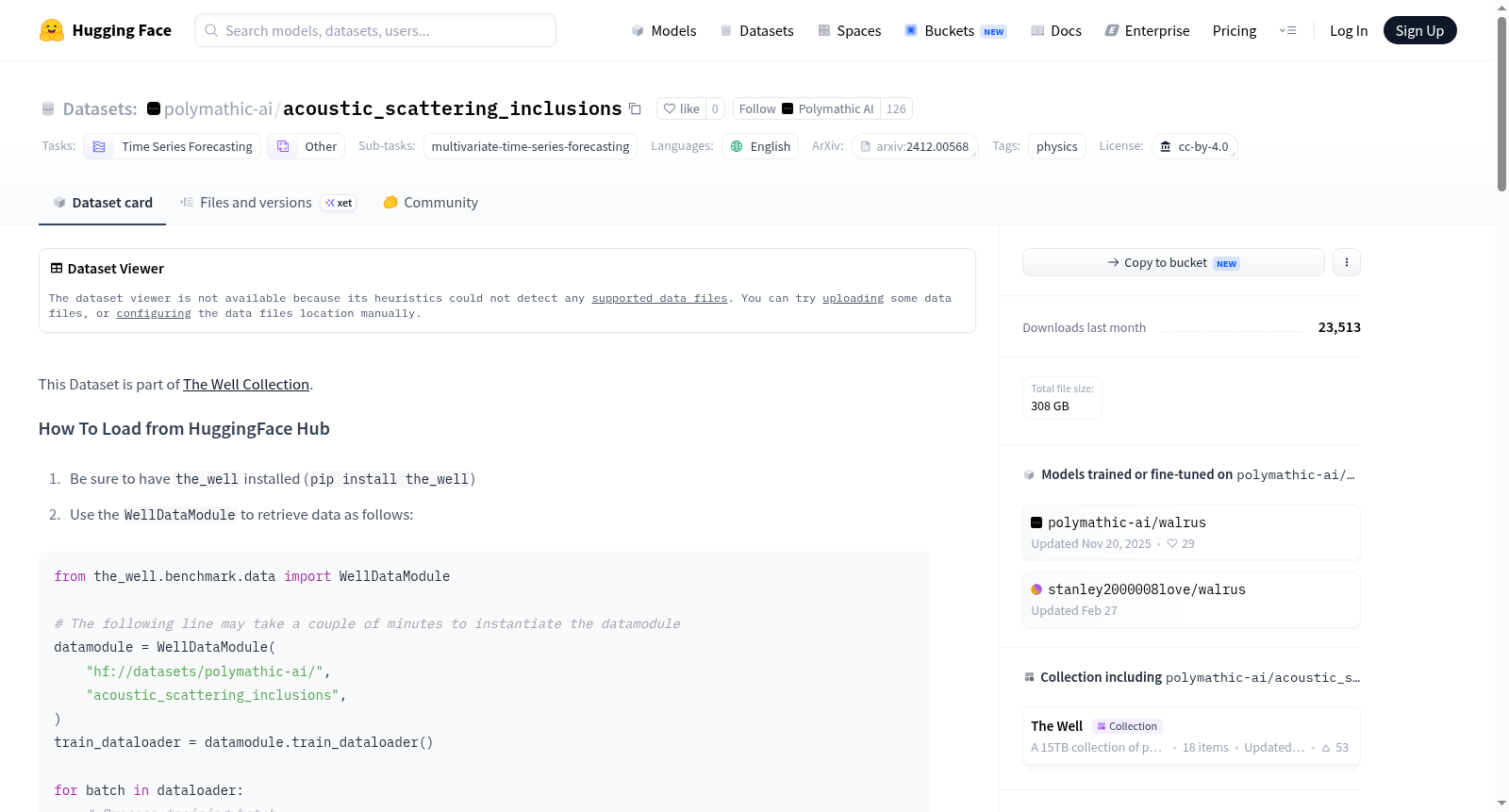Switch to the Dataset card tab
This screenshot has height=812, width=1509.
click(x=103, y=203)
